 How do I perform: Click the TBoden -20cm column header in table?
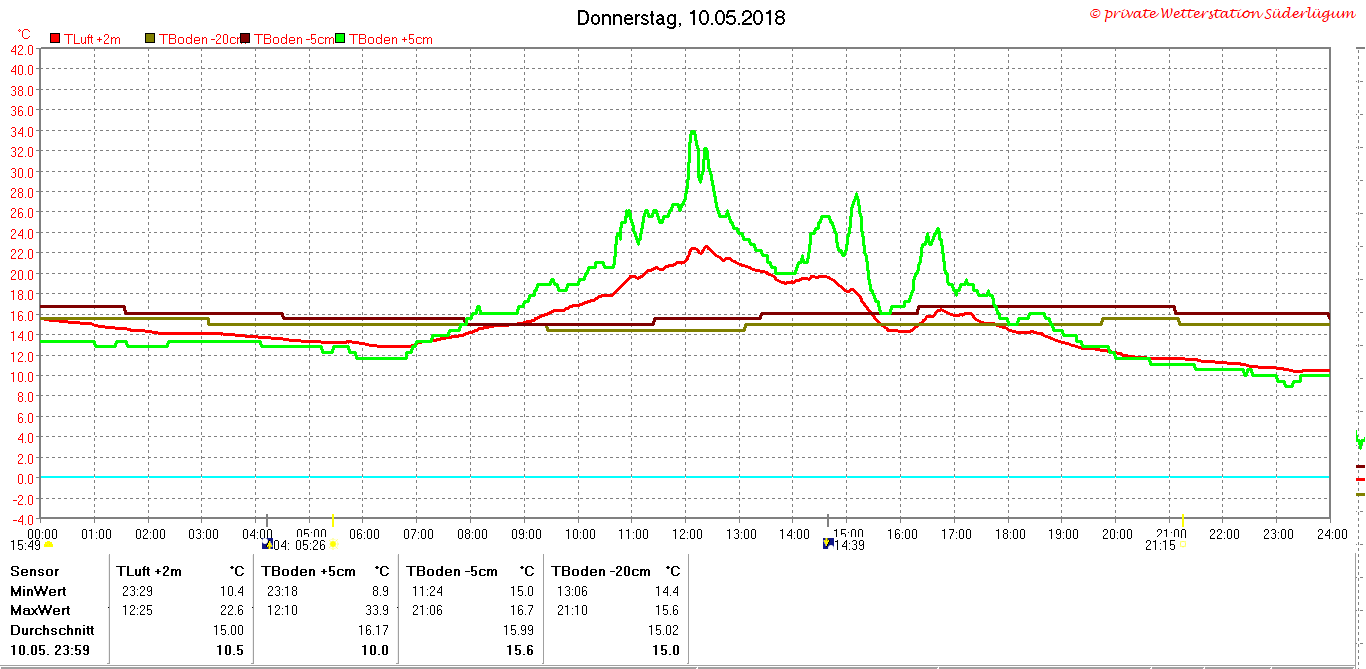(x=601, y=571)
